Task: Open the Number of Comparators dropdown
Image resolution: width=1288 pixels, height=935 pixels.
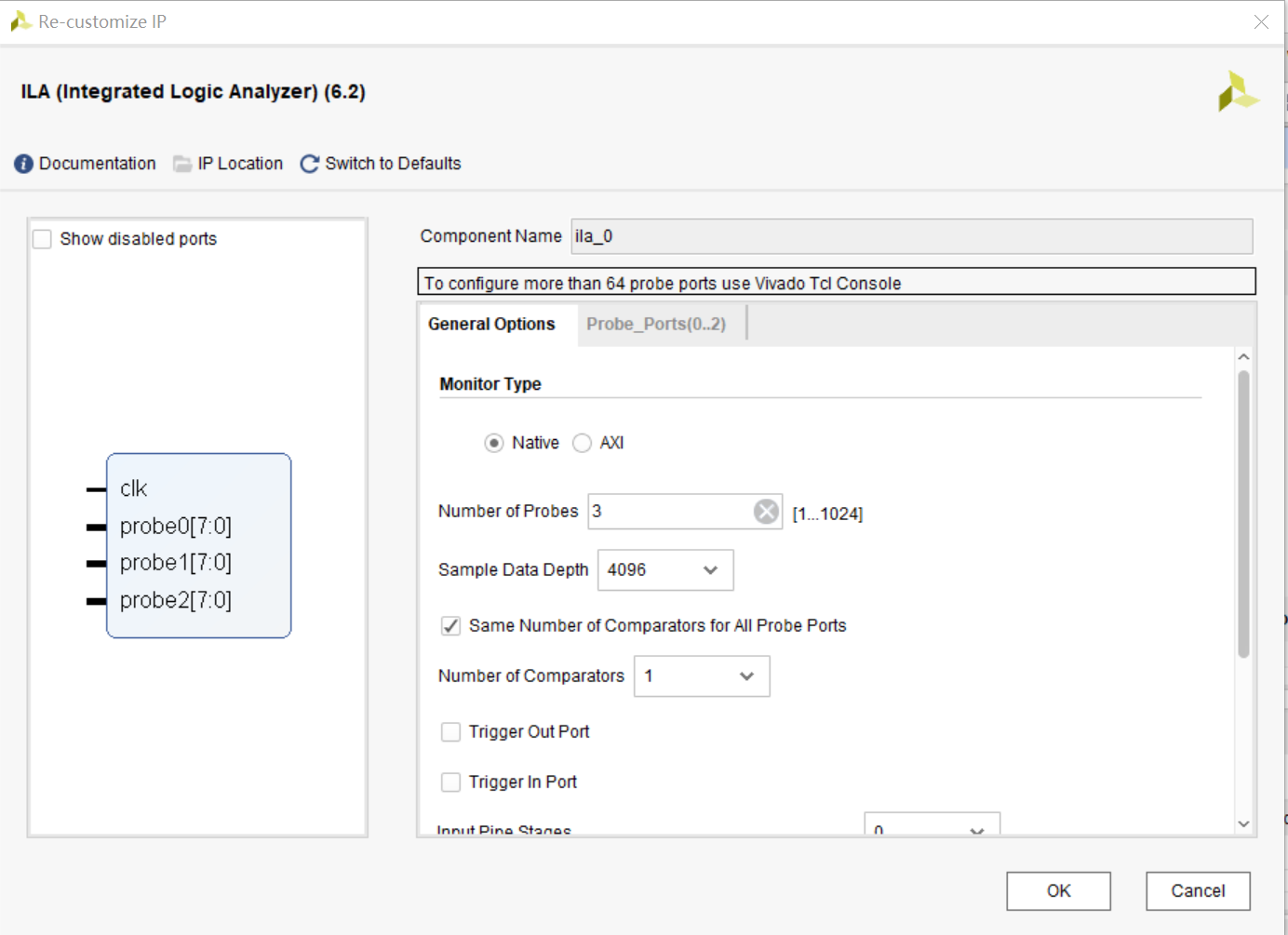Action: click(x=746, y=676)
